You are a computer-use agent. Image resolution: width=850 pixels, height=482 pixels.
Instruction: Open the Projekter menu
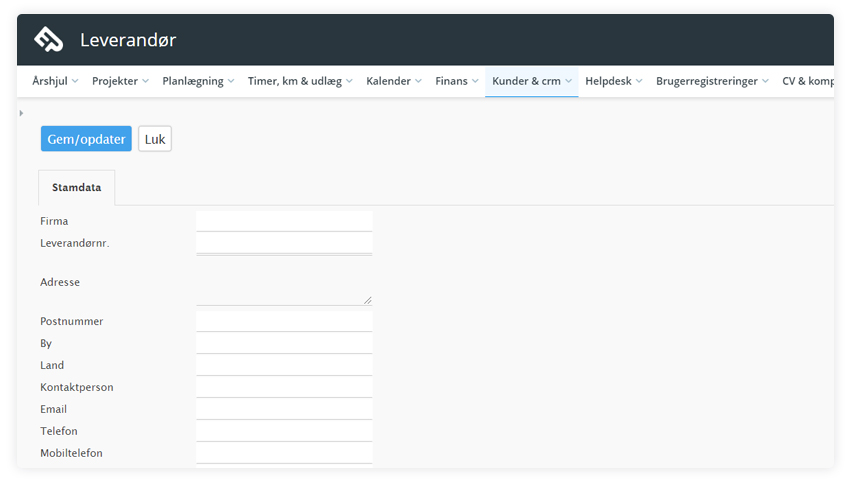[120, 81]
